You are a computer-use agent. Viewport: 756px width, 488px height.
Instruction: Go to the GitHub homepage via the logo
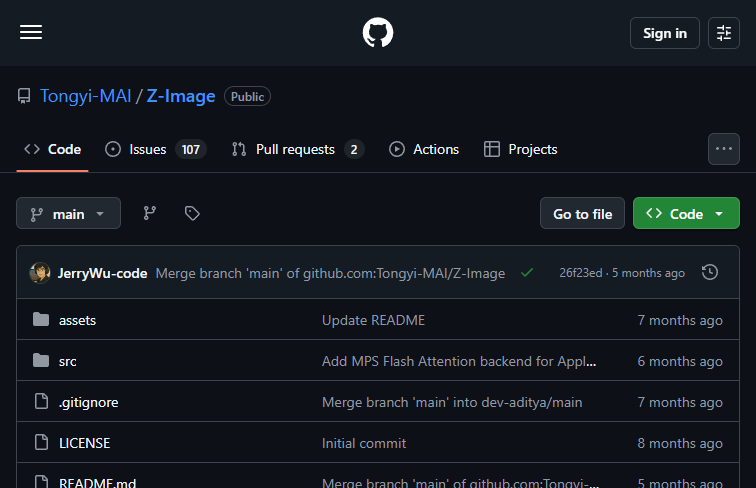(x=378, y=32)
